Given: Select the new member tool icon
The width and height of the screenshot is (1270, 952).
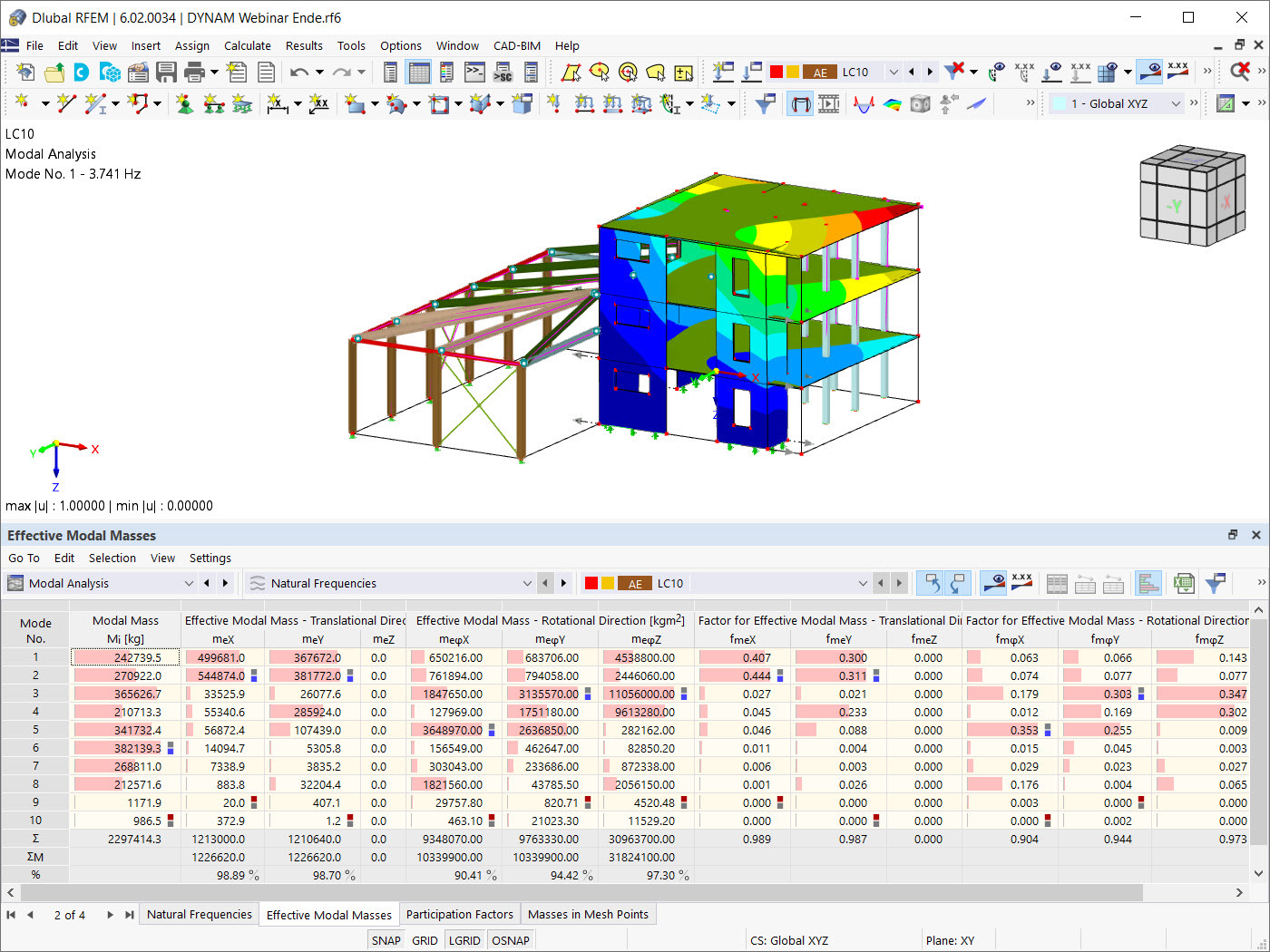Looking at the screenshot, I should pos(95,104).
